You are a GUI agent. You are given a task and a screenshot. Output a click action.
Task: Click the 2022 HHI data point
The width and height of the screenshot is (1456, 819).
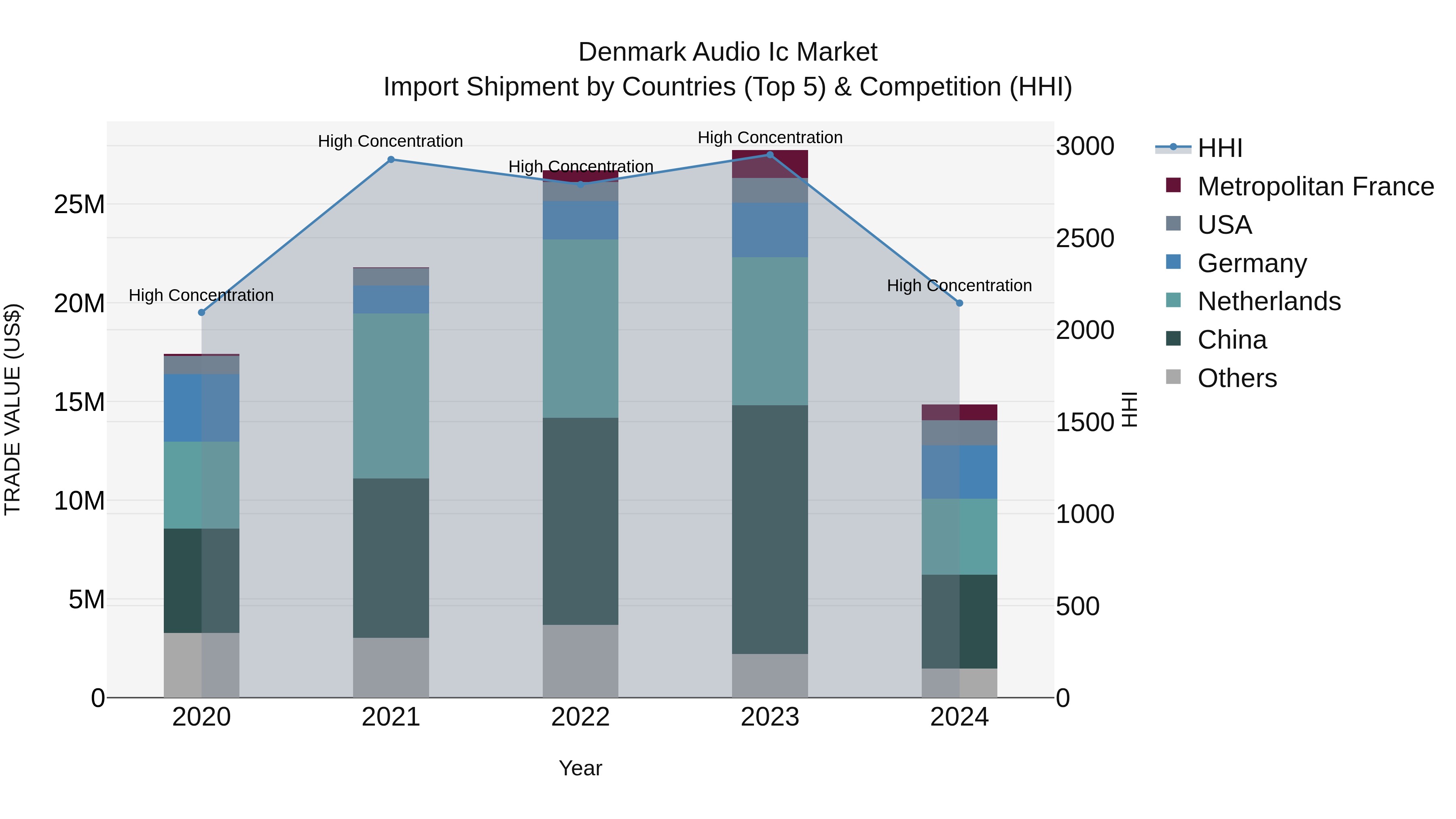coord(580,184)
